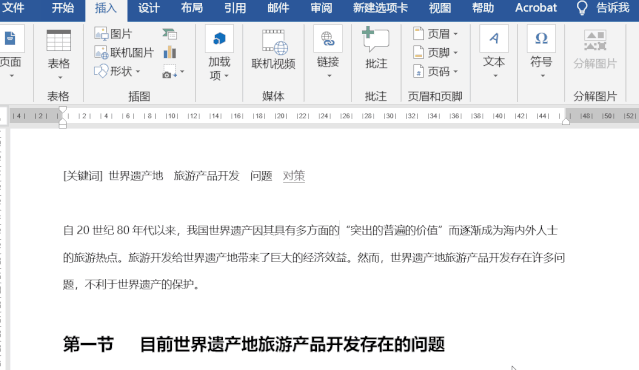Select the 插入 insert tab
The width and height of the screenshot is (639, 370).
click(106, 8)
